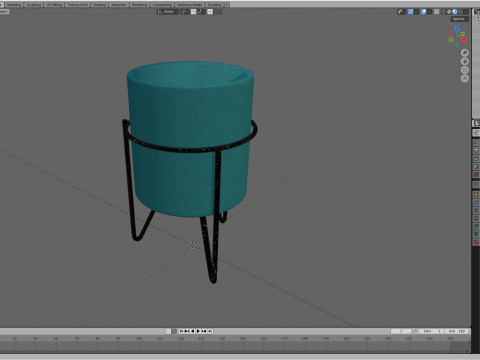Click the zoom view magnifier button
The width and height of the screenshot is (480, 360).
[x=465, y=53]
